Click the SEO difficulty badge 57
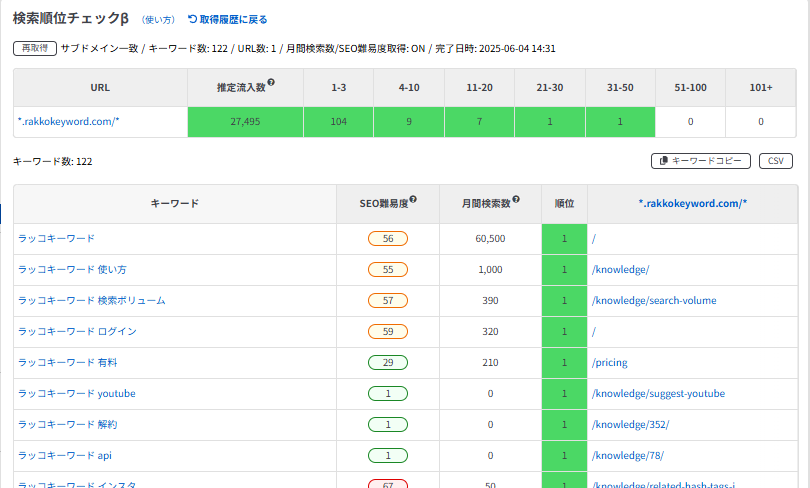 (x=388, y=301)
